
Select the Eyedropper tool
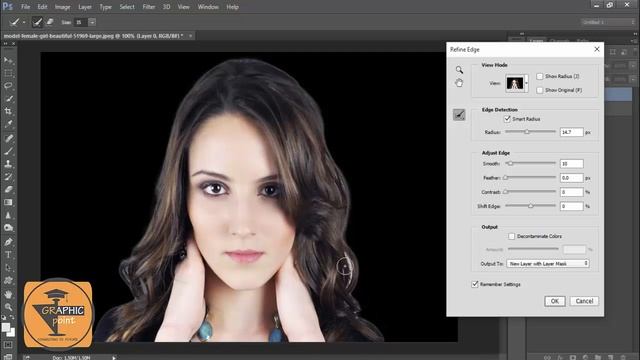pos(8,124)
